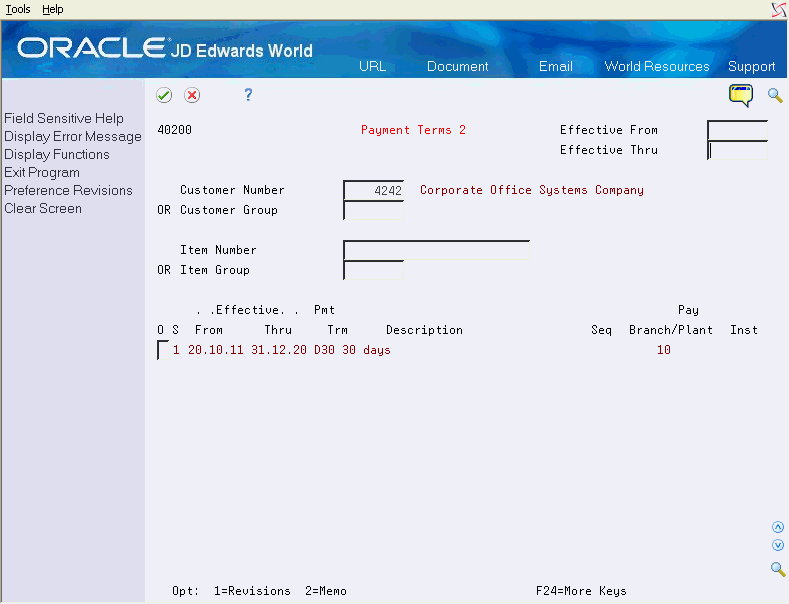Click the page down arrow icon
789x604 pixels.
pyautogui.click(x=778, y=545)
